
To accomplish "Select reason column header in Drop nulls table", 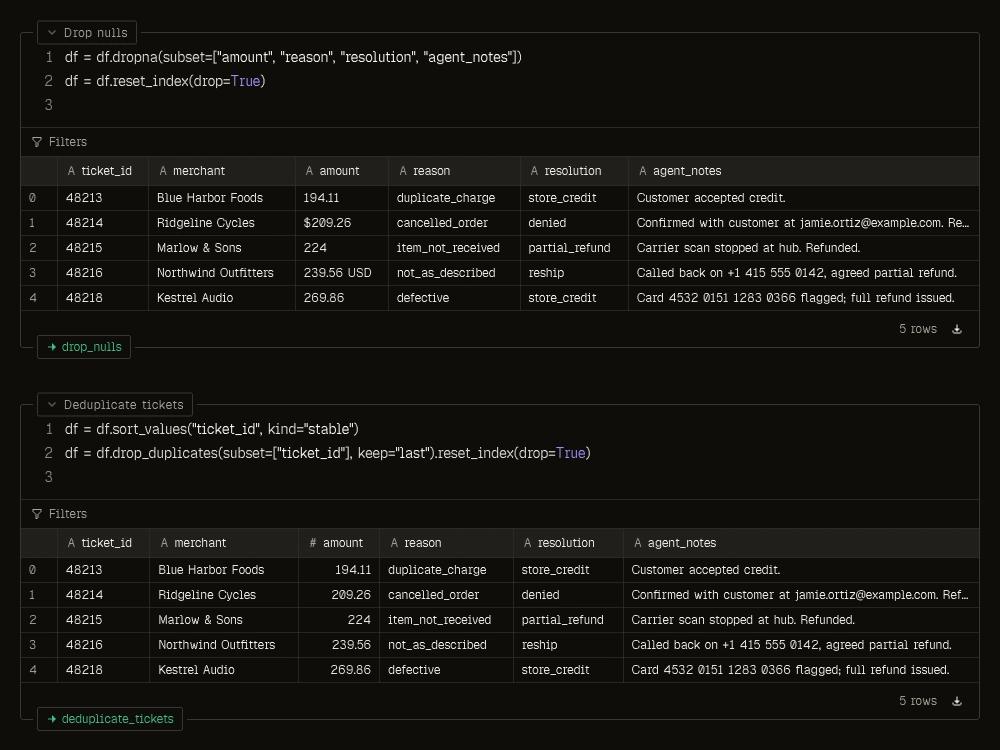I will click(454, 171).
